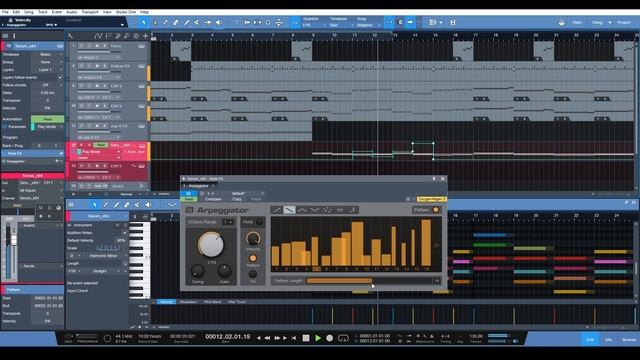The width and height of the screenshot is (640, 360).
Task: Select the Listen tool in music editor toolbar
Action: [148, 204]
